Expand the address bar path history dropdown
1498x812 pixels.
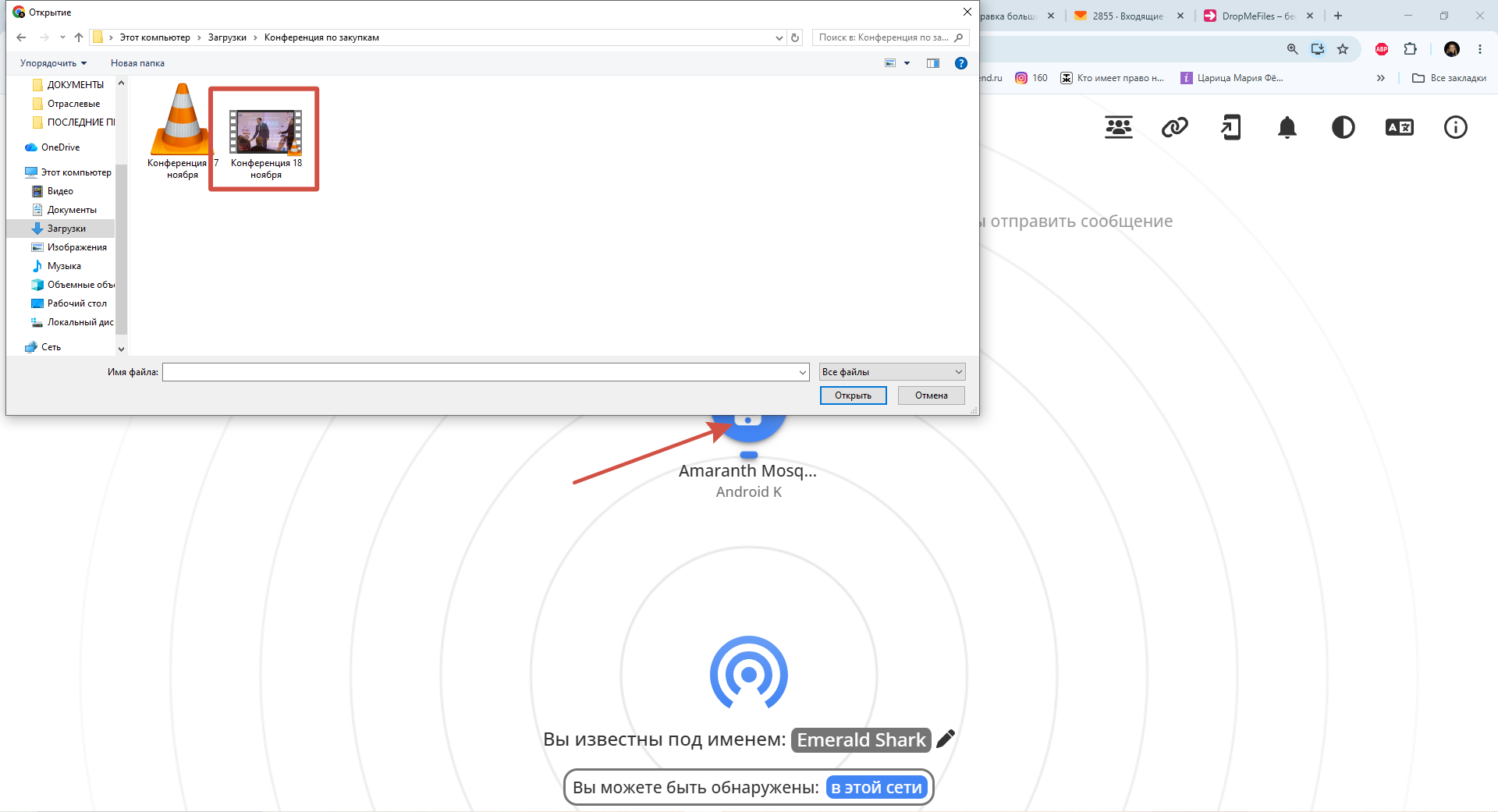tap(779, 37)
